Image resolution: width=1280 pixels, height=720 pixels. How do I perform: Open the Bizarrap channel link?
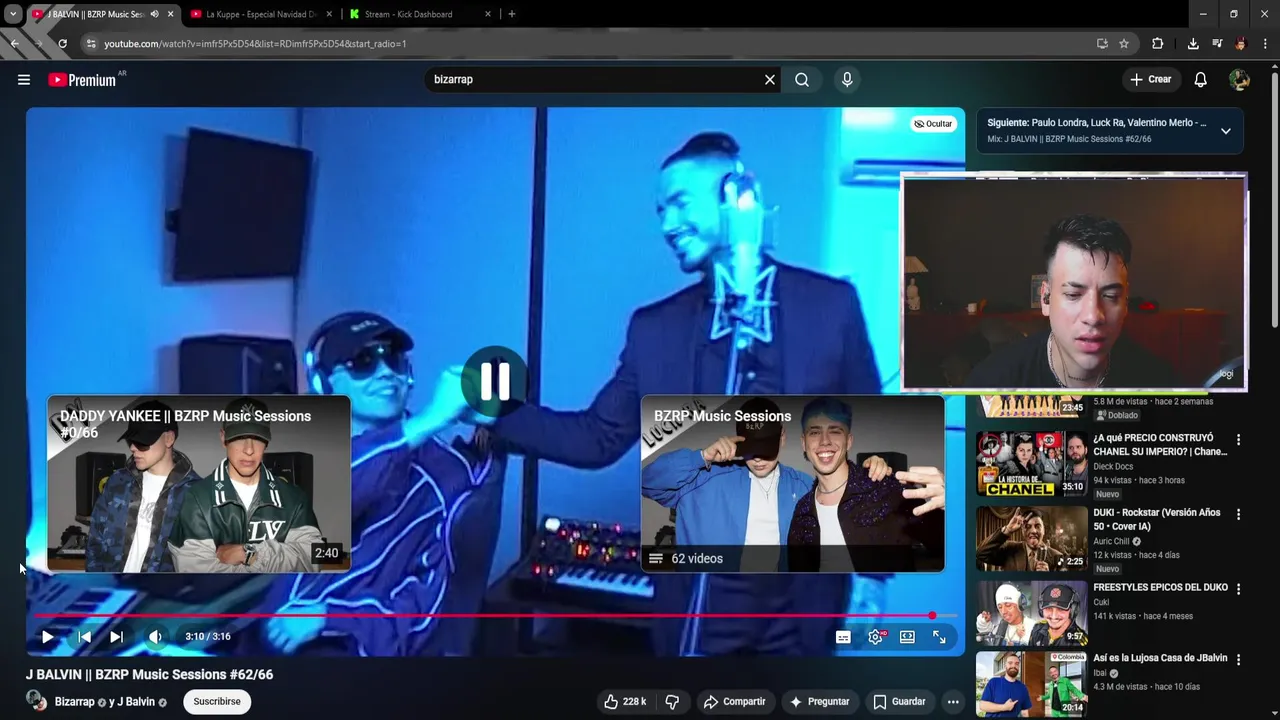tap(75, 702)
